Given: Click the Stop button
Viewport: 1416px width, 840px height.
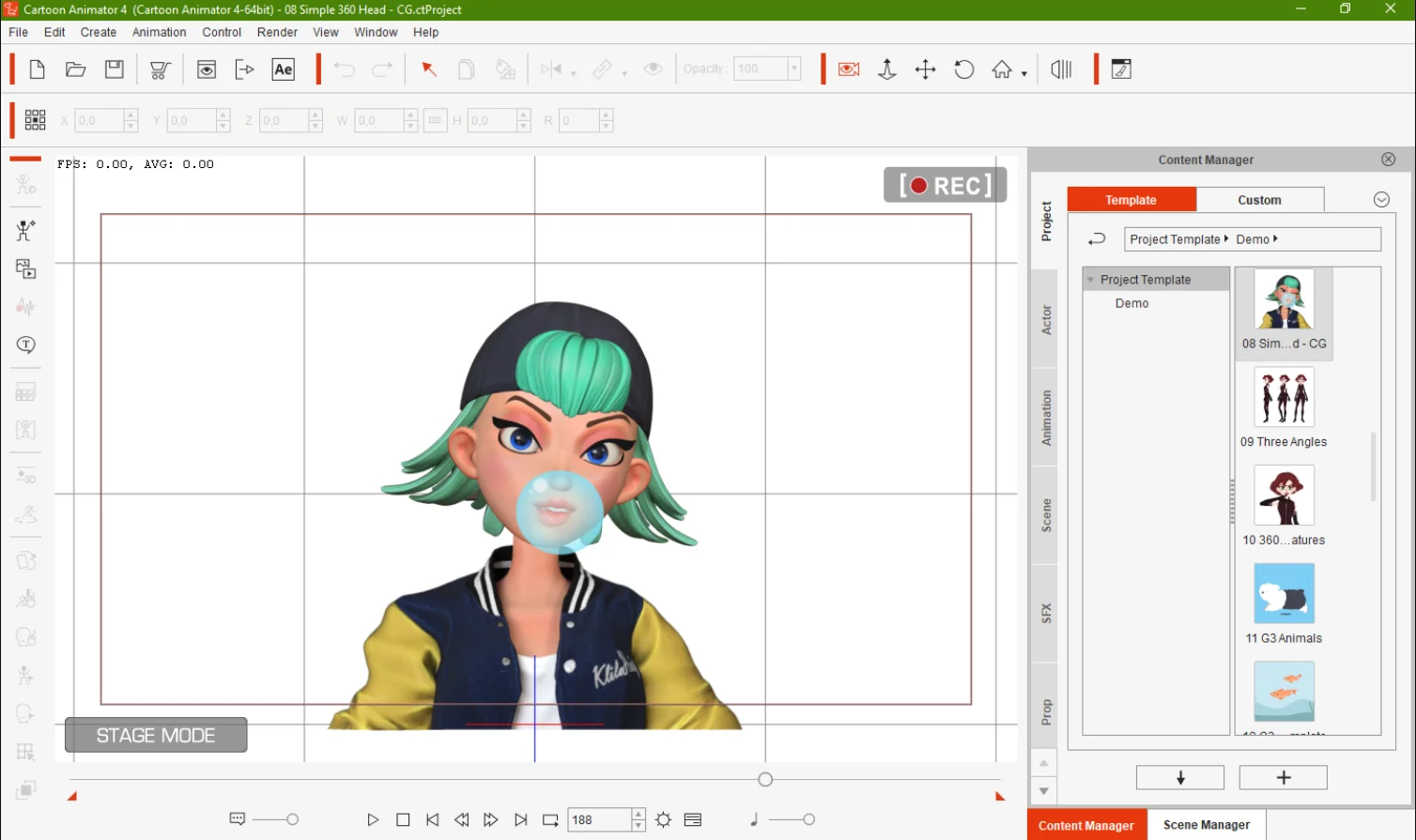Looking at the screenshot, I should 403,819.
